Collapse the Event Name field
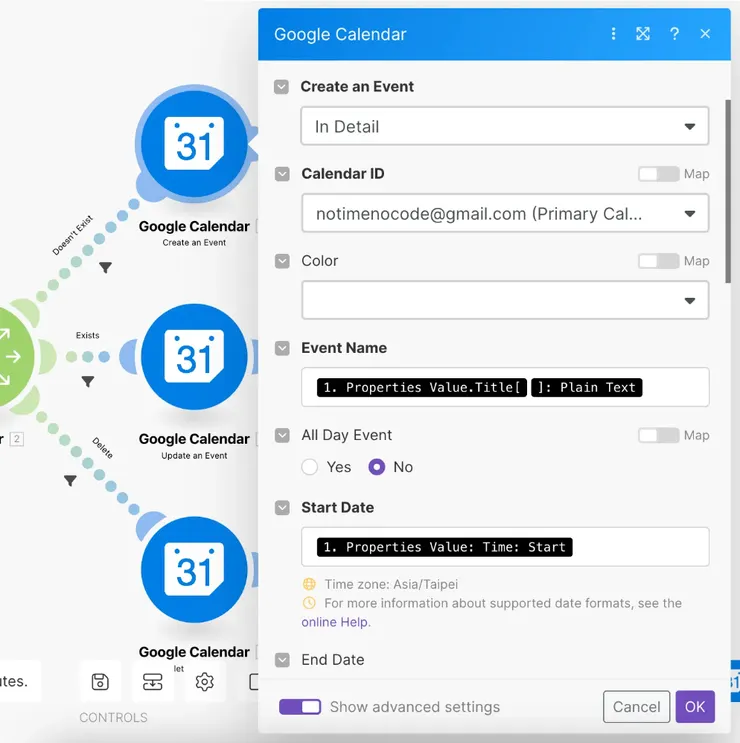The height and width of the screenshot is (743, 740). [282, 348]
